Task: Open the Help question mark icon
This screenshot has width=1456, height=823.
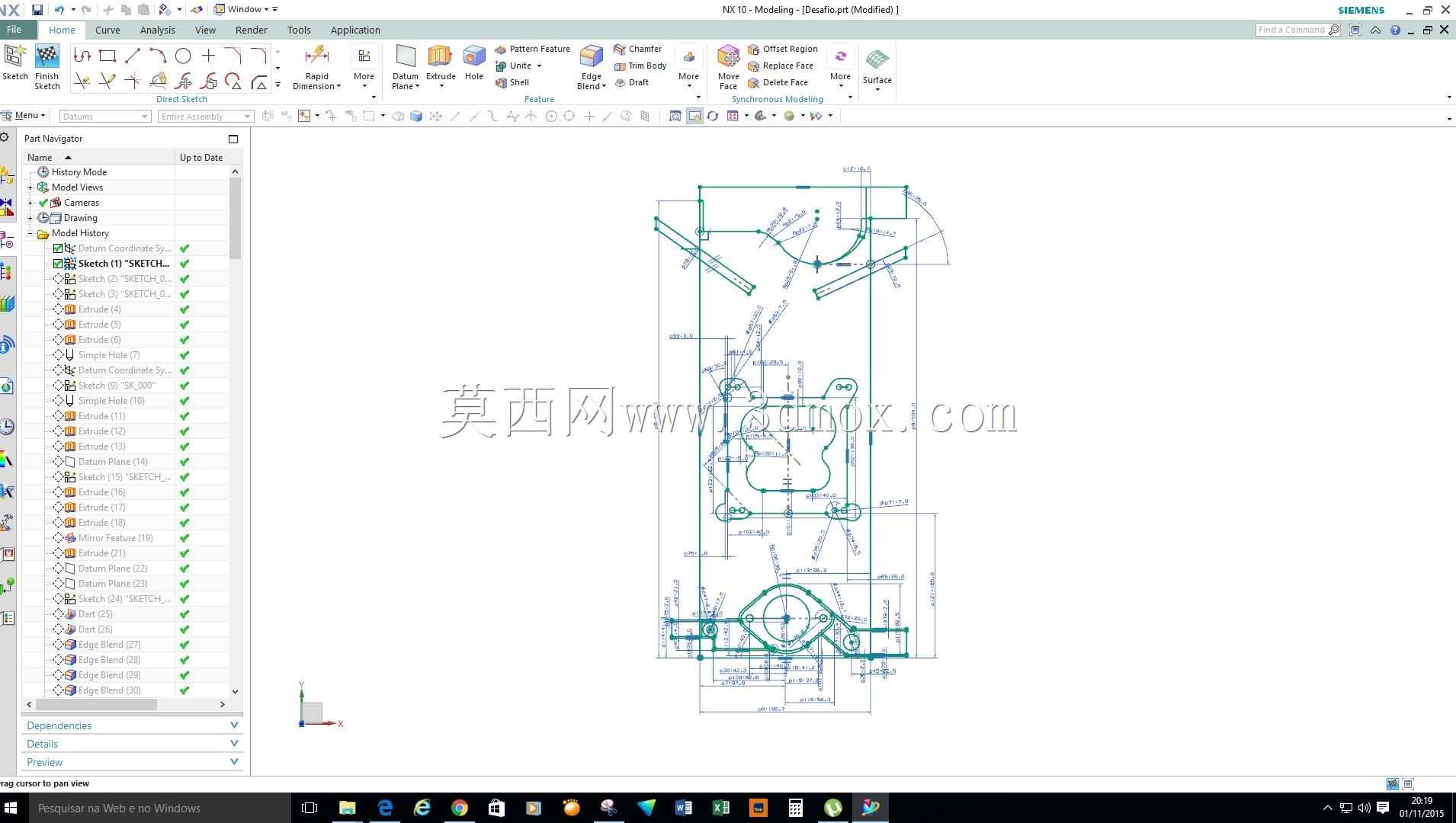Action: tap(1395, 30)
